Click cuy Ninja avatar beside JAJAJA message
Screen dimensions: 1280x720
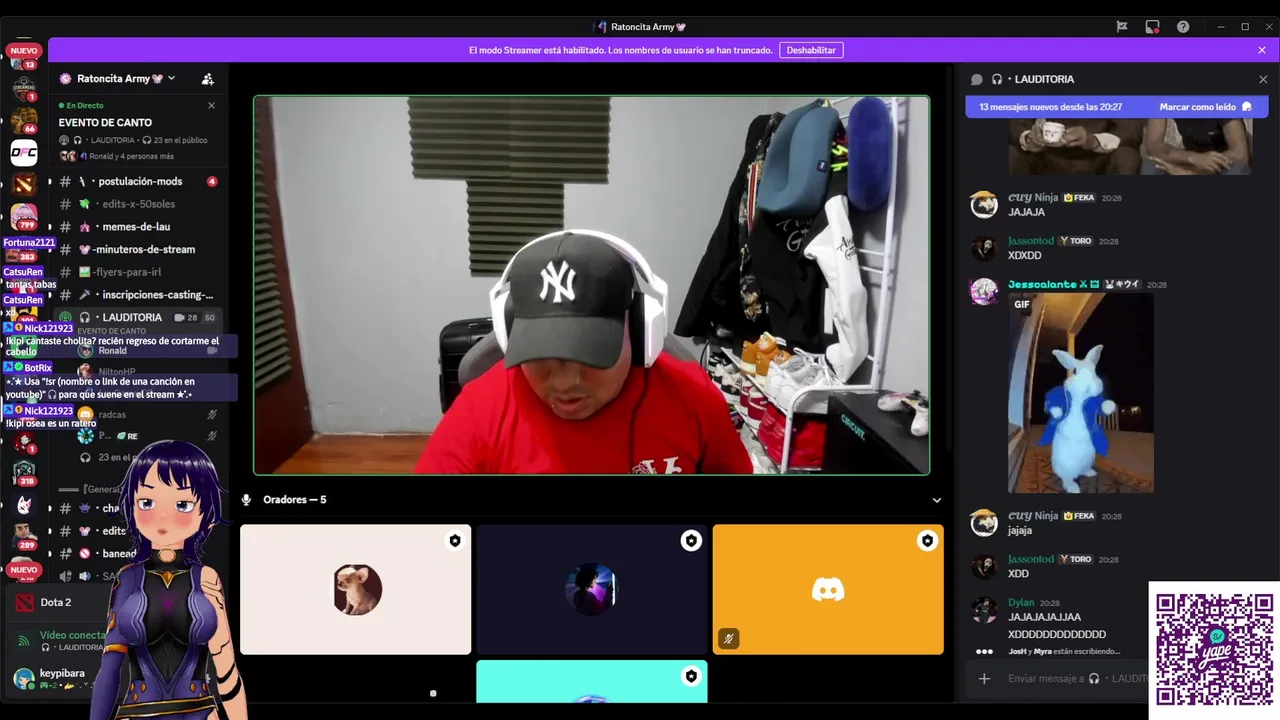(984, 205)
